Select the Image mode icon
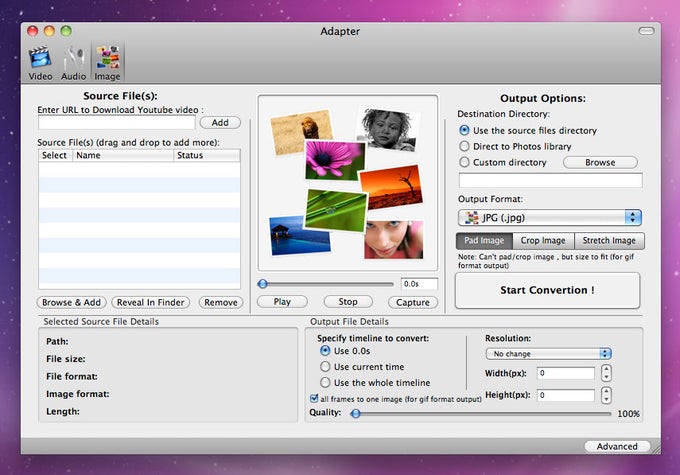This screenshot has height=475, width=680. pyautogui.click(x=107, y=63)
